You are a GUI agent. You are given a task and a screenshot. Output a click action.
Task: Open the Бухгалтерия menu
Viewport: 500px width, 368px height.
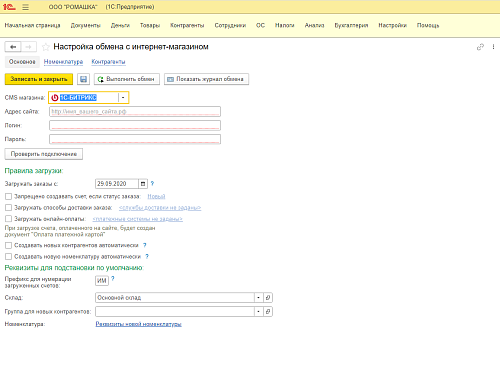pyautogui.click(x=351, y=25)
